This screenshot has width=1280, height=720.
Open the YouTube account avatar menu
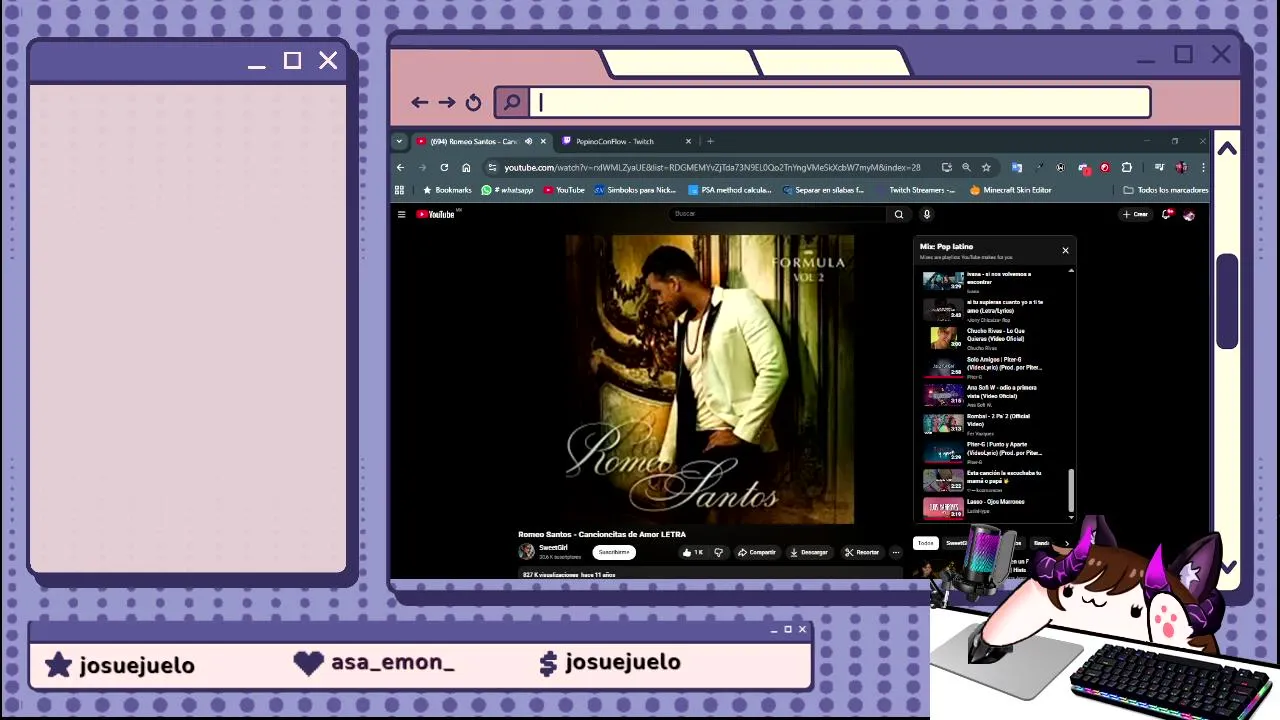tap(1189, 214)
